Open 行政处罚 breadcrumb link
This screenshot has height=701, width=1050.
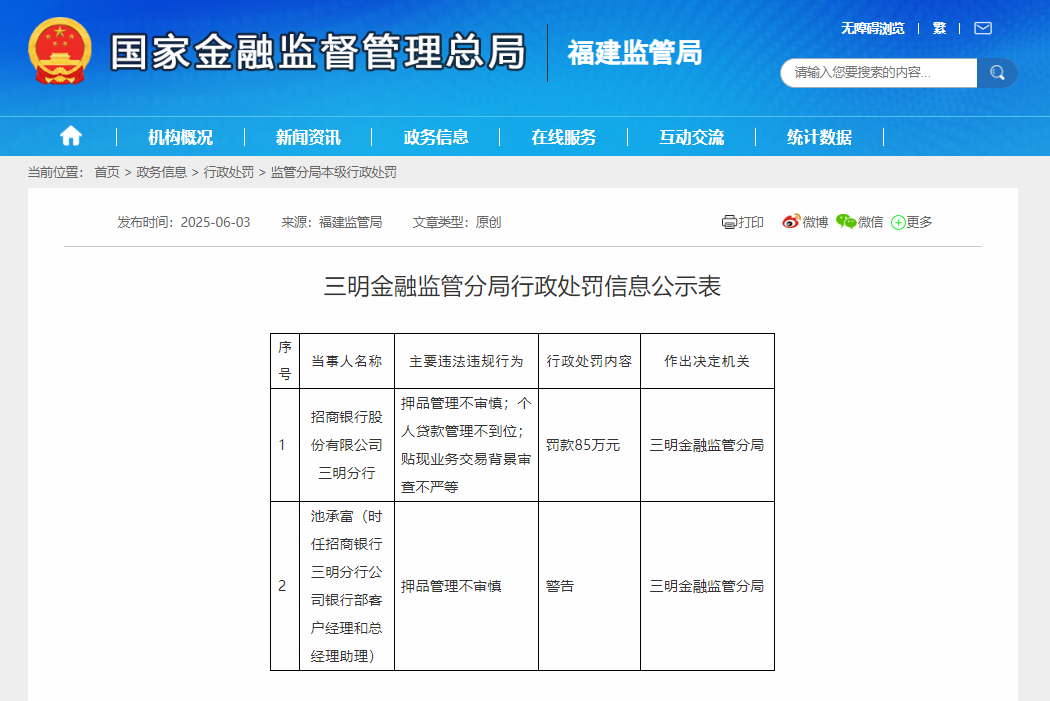pyautogui.click(x=228, y=172)
